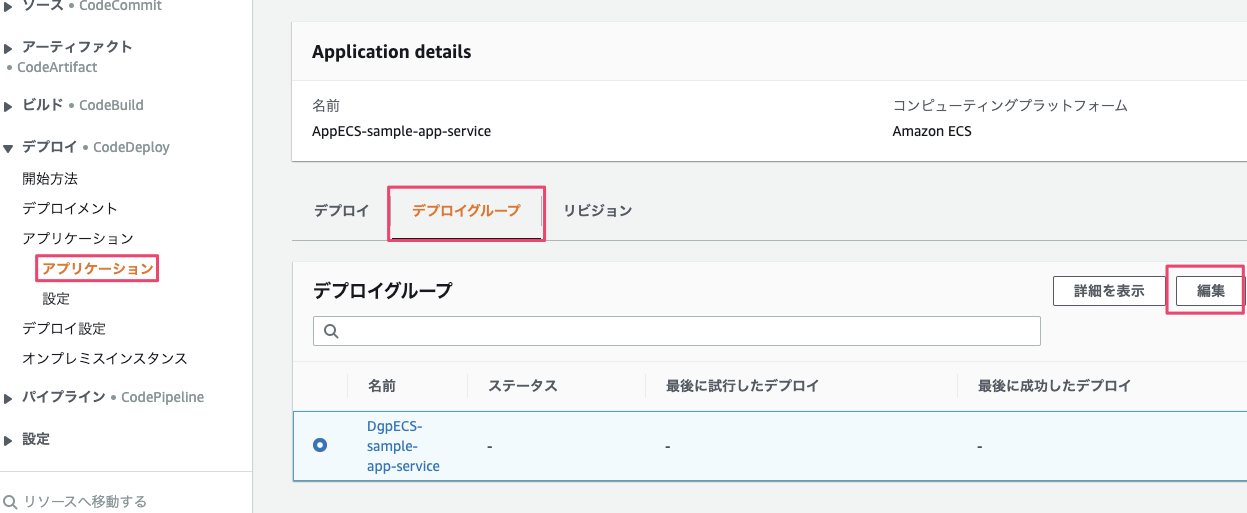
Task: Select オンプレミスインスタンス in the sidebar
Action: (105, 359)
